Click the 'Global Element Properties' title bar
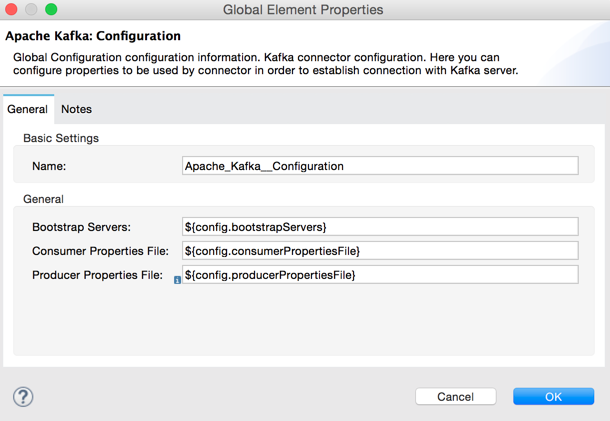Viewport: 610px width, 421px height. [304, 10]
